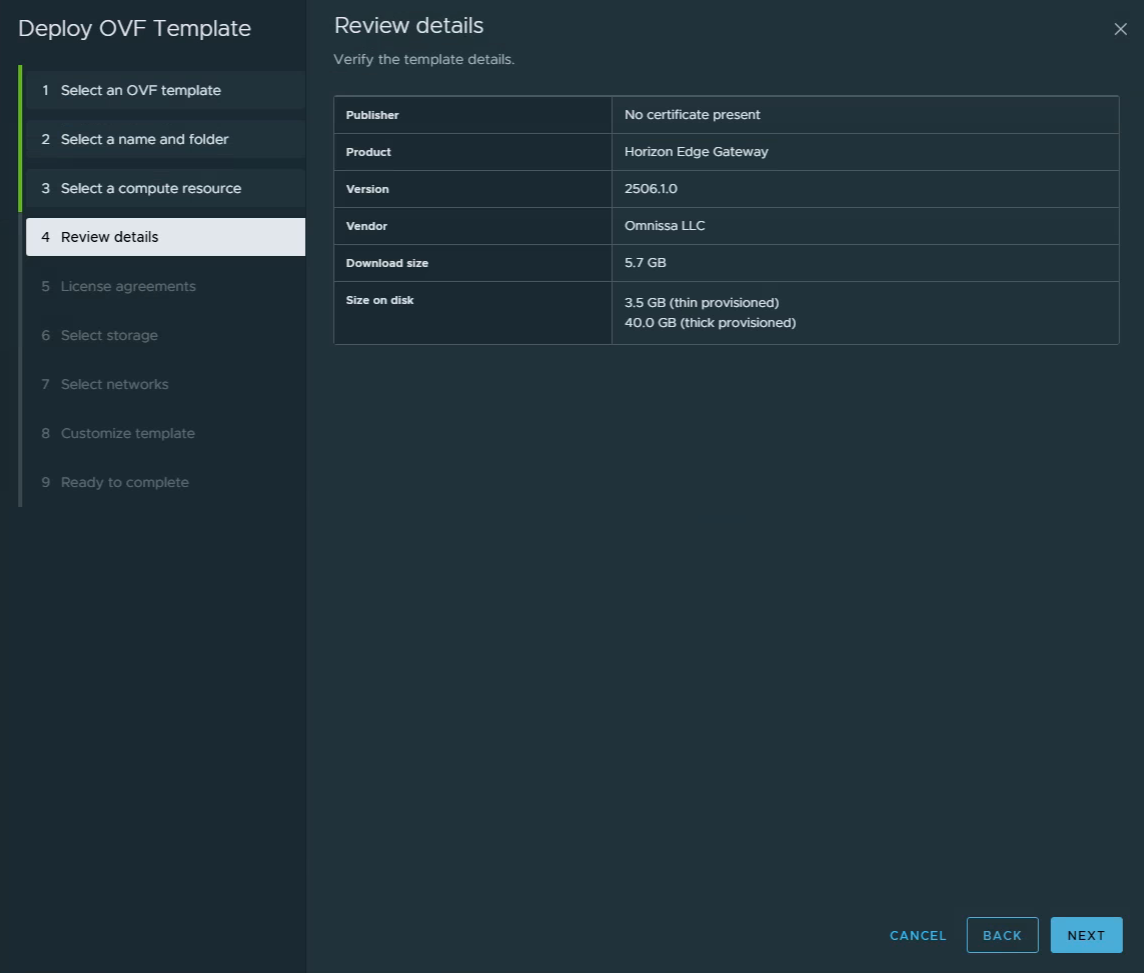Click the 'No certificate present' publisher value
Image resolution: width=1144 pixels, height=973 pixels.
pos(692,115)
